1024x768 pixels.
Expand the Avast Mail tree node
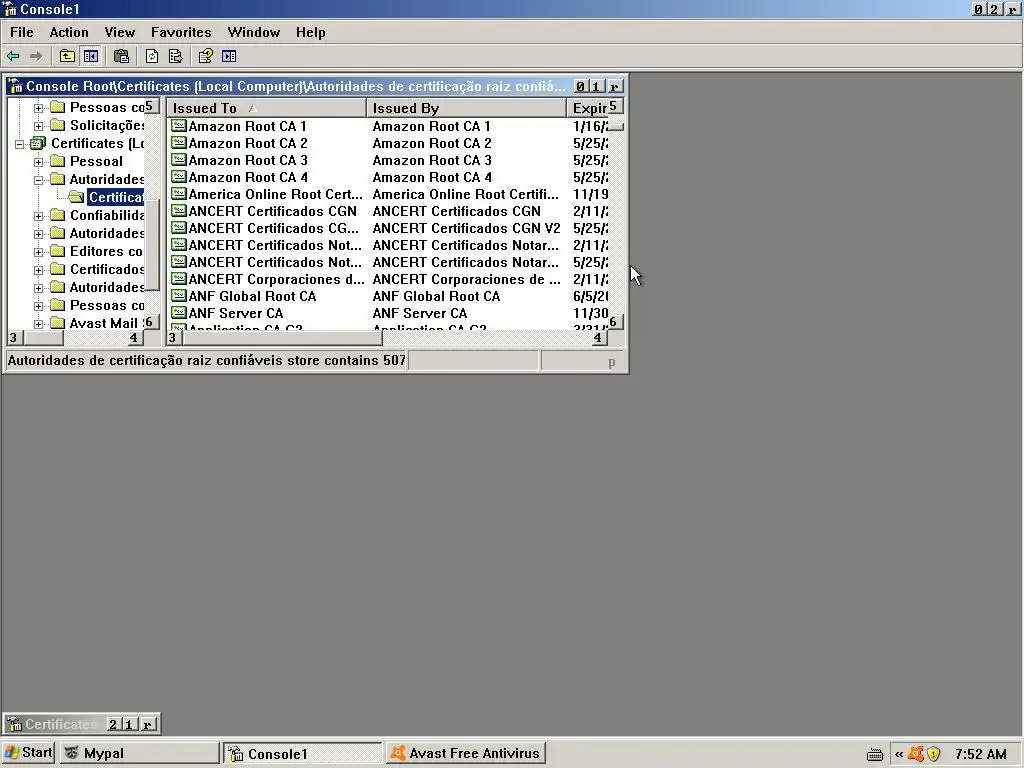[39, 323]
